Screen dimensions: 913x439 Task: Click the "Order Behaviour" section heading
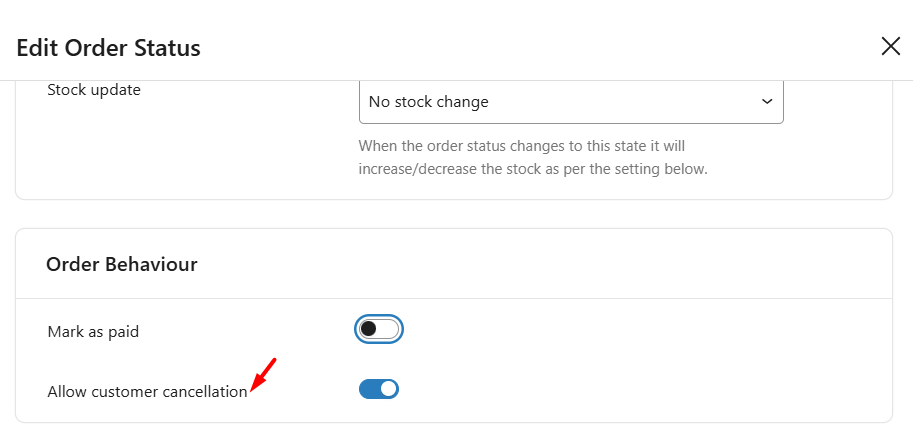122,264
